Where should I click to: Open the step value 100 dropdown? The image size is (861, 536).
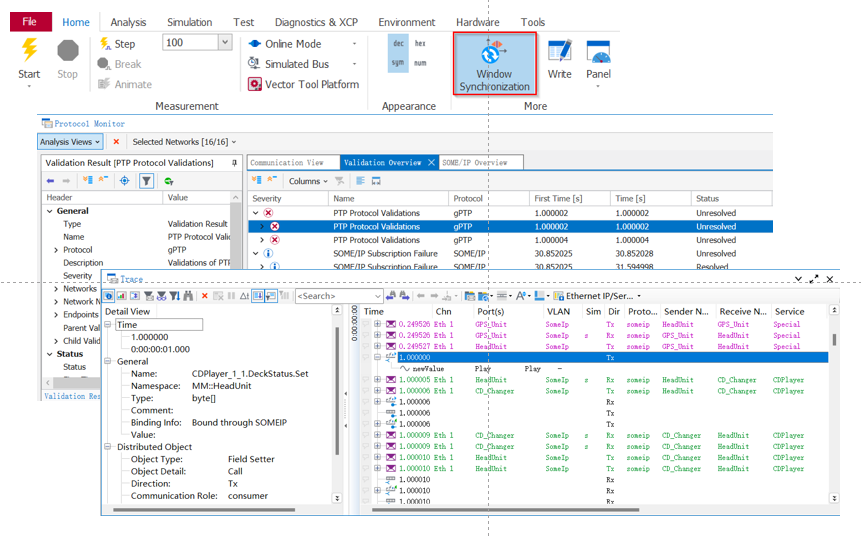(225, 42)
